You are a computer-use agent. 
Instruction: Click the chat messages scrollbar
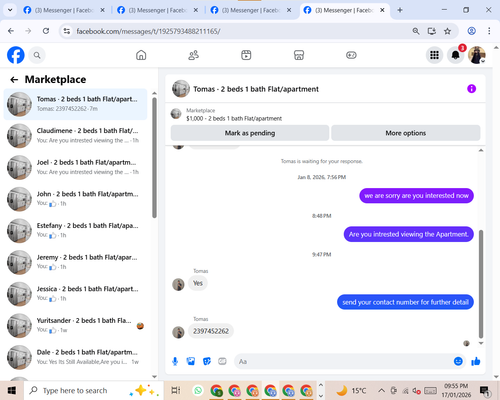click(x=481, y=284)
